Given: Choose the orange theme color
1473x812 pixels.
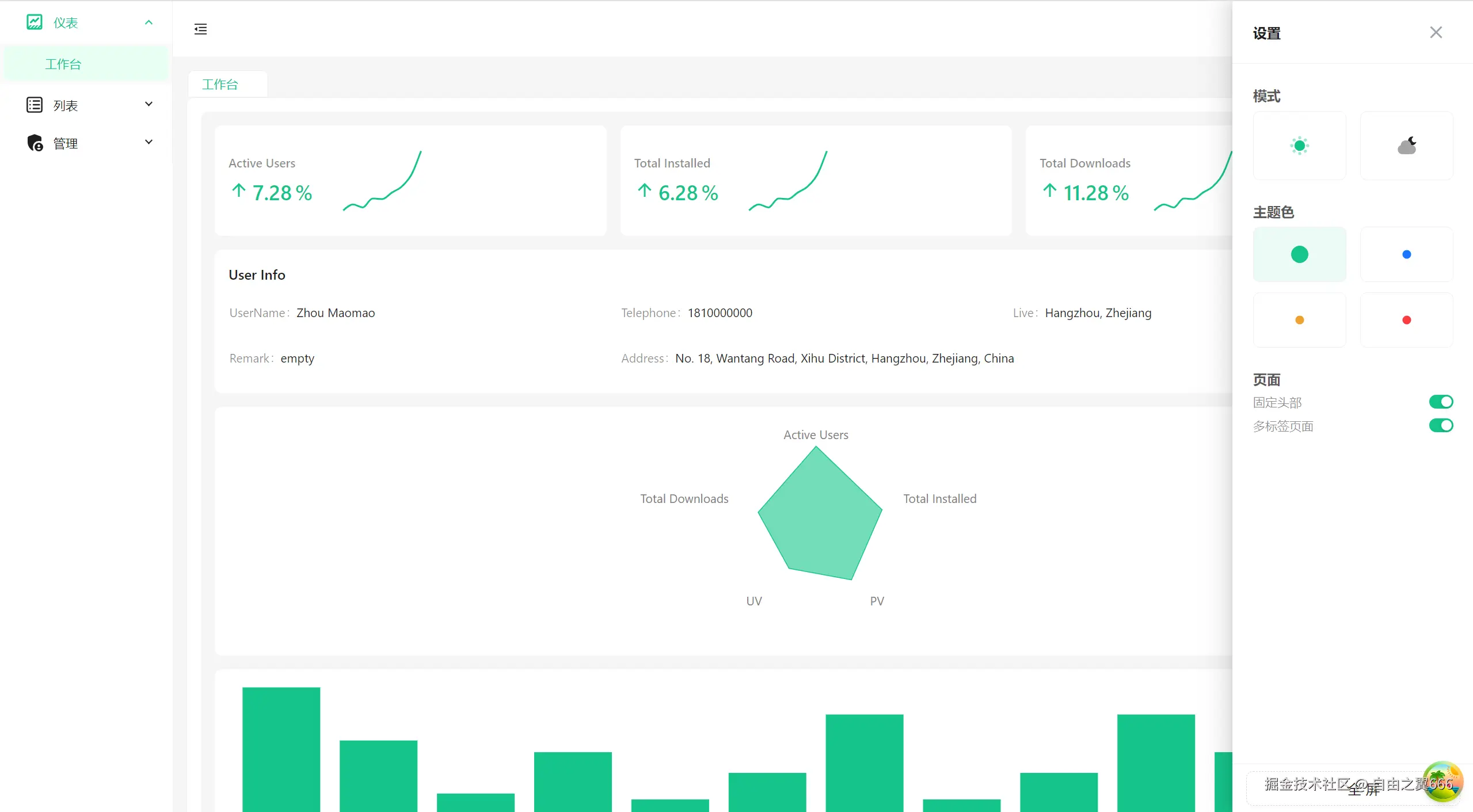Looking at the screenshot, I should tap(1299, 320).
